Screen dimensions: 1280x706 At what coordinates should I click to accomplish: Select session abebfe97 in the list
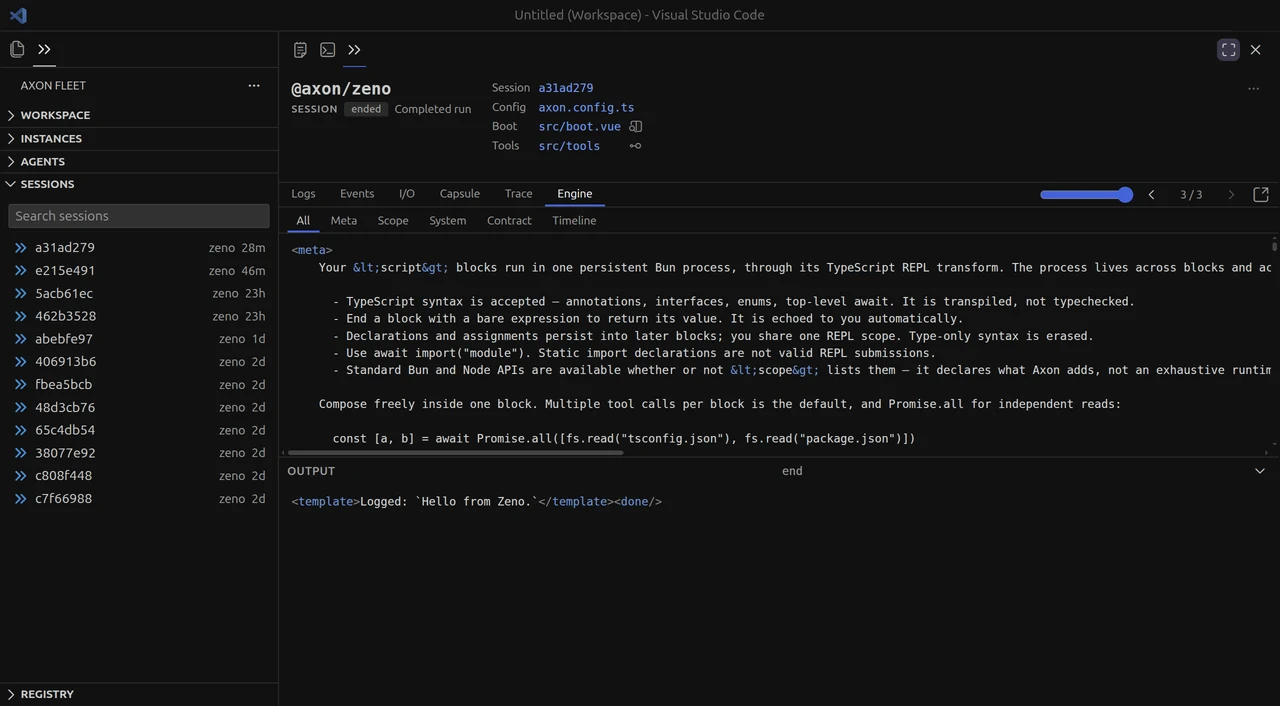(139, 339)
